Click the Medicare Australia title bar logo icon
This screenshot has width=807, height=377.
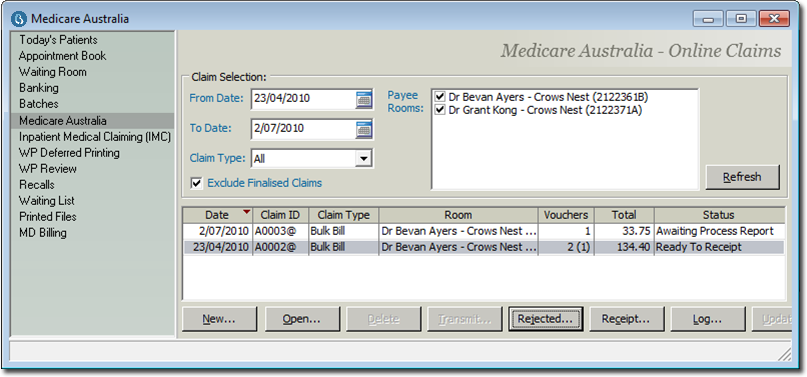tap(19, 19)
